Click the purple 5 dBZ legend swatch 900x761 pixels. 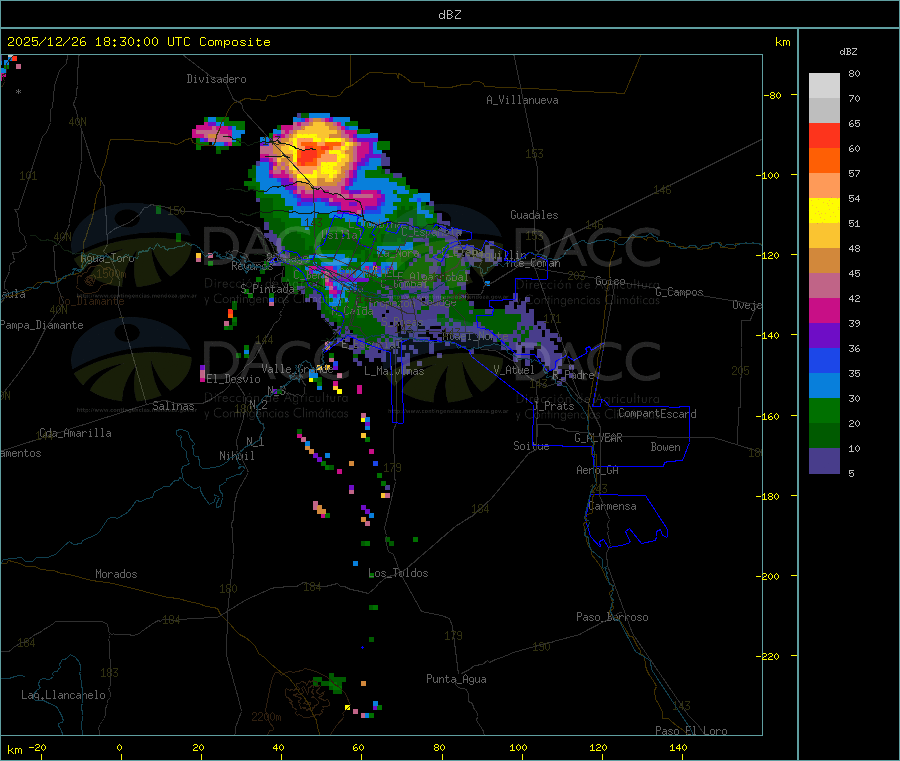pyautogui.click(x=824, y=461)
